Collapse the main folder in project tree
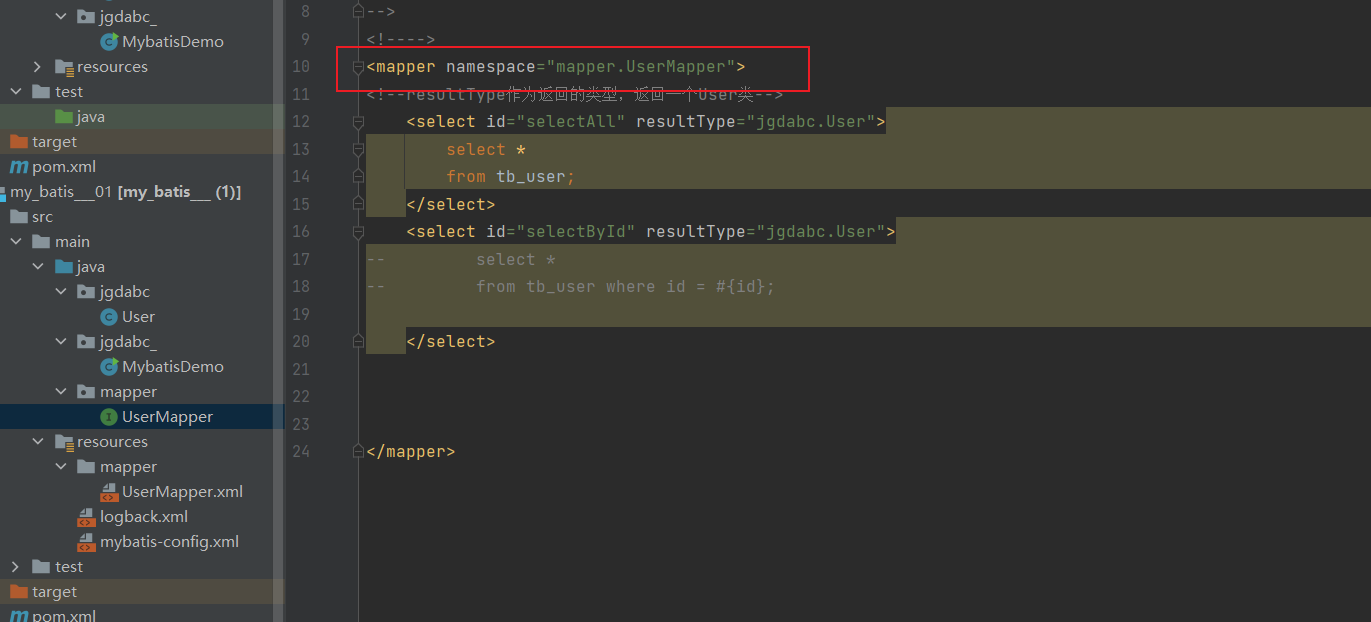 pyautogui.click(x=15, y=242)
